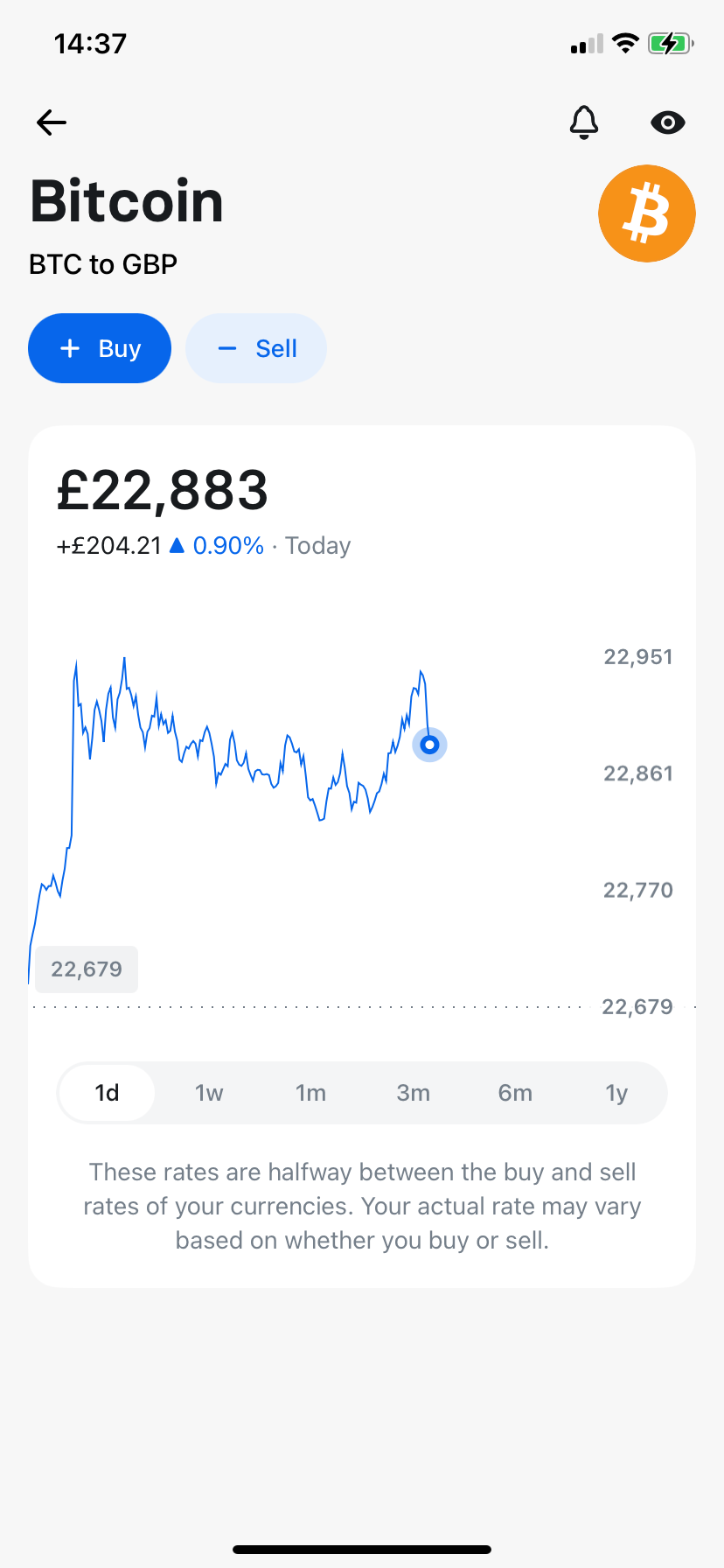Tap the 22,679 opening price label
The width and height of the screenshot is (724, 1568).
tap(87, 969)
